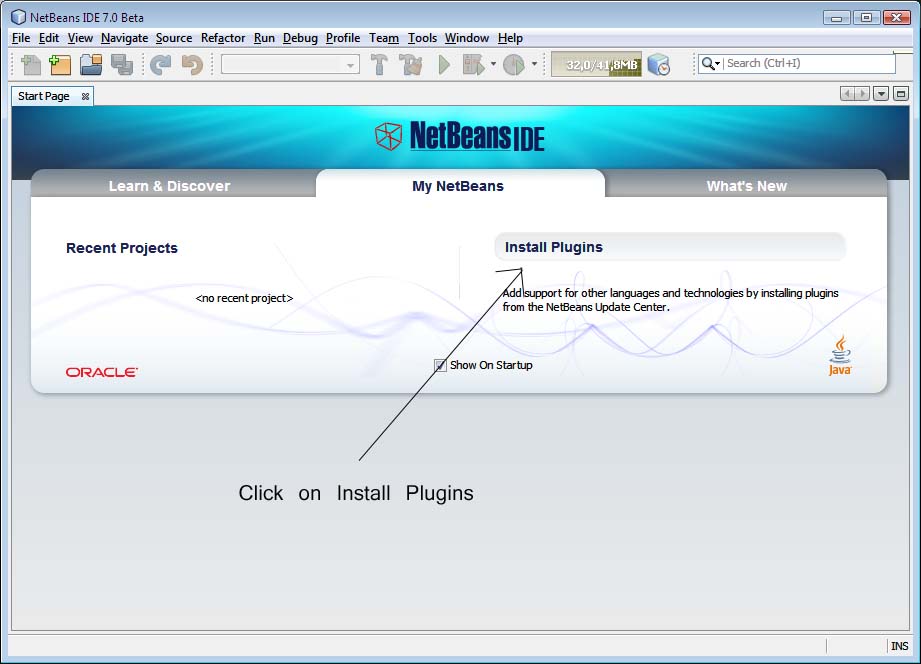Open the Profile menu

coord(343,38)
